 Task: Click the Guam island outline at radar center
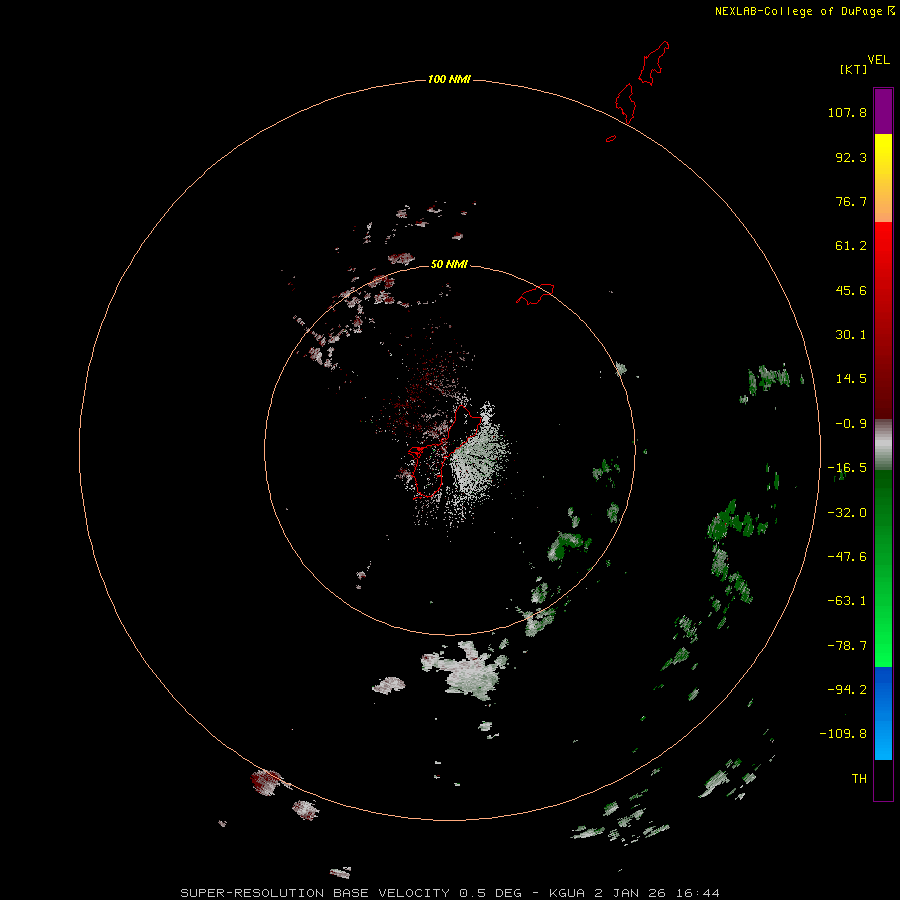[445, 451]
